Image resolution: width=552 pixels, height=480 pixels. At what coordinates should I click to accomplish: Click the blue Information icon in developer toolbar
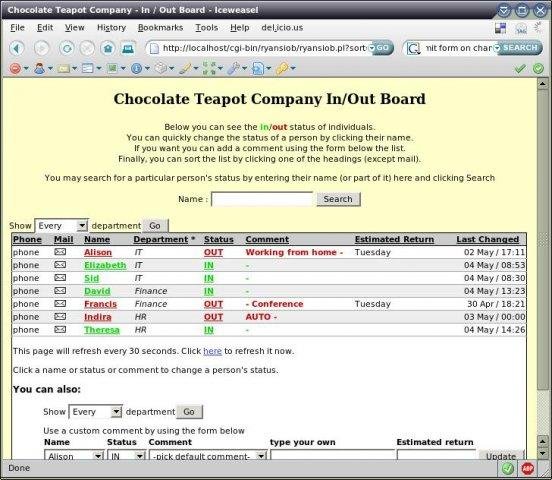point(136,68)
